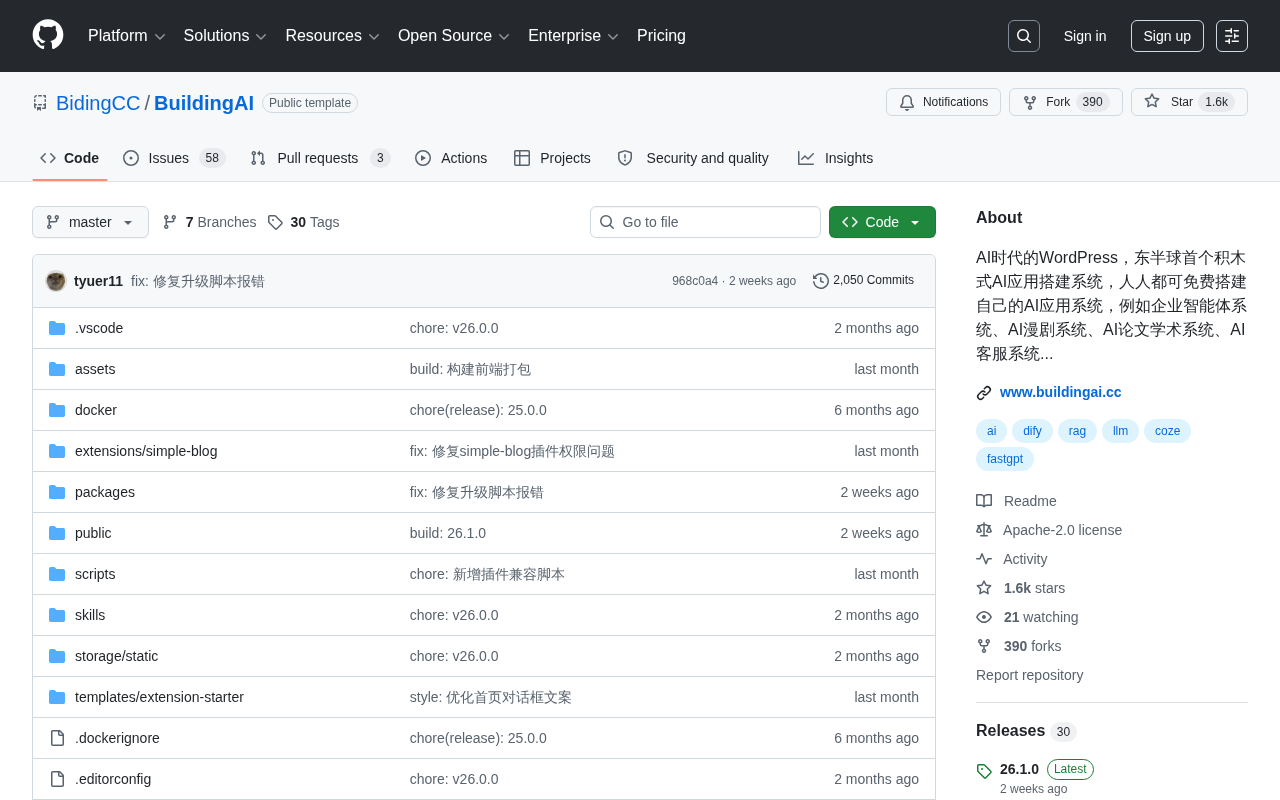This screenshot has height=800, width=1280.
Task: Switch to the Projects tab
Action: click(552, 158)
